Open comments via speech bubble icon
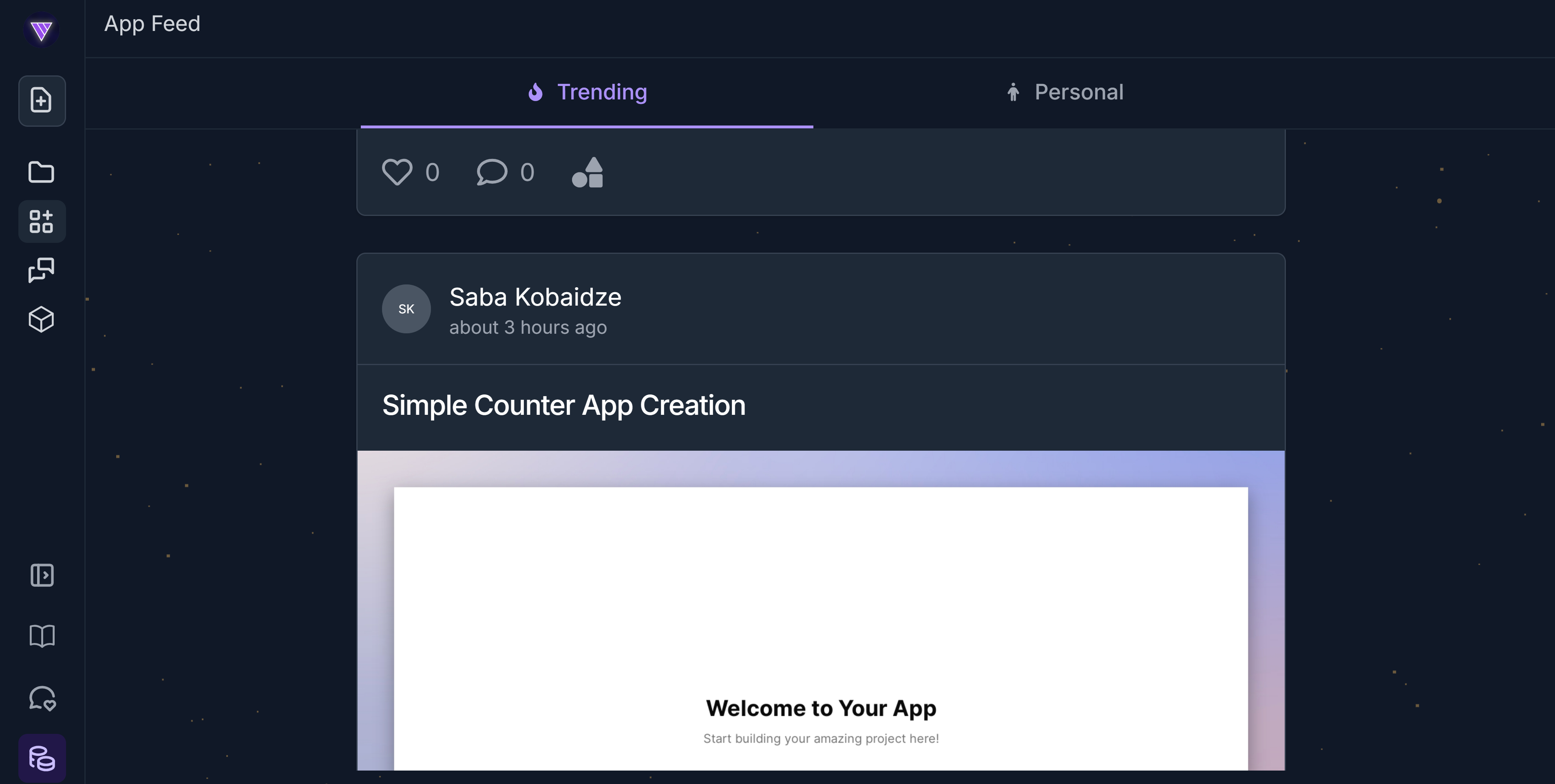The image size is (1555, 784). tap(492, 173)
